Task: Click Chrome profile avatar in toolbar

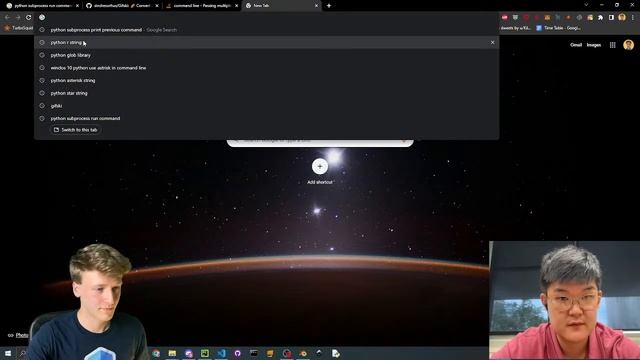Action: click(622, 17)
